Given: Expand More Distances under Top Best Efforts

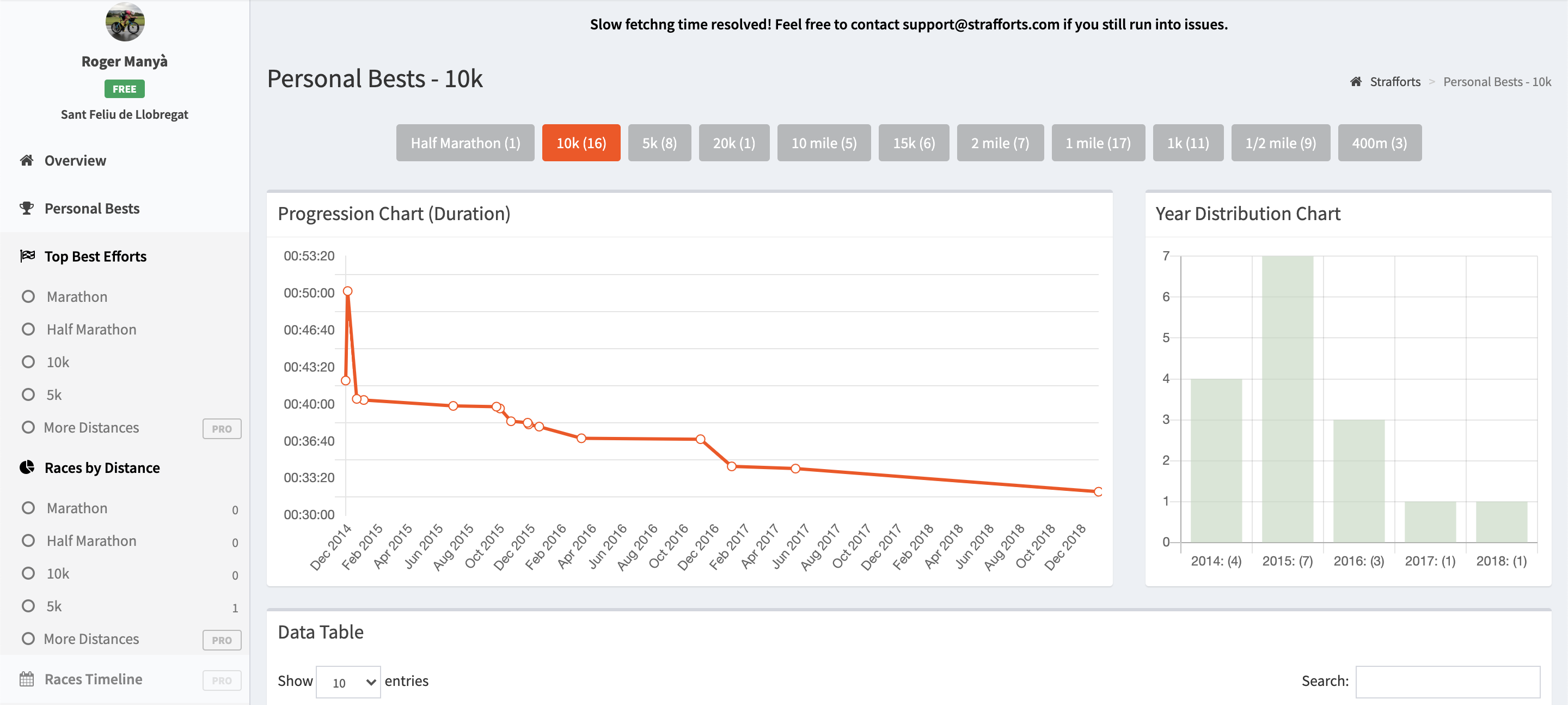Looking at the screenshot, I should pos(91,428).
